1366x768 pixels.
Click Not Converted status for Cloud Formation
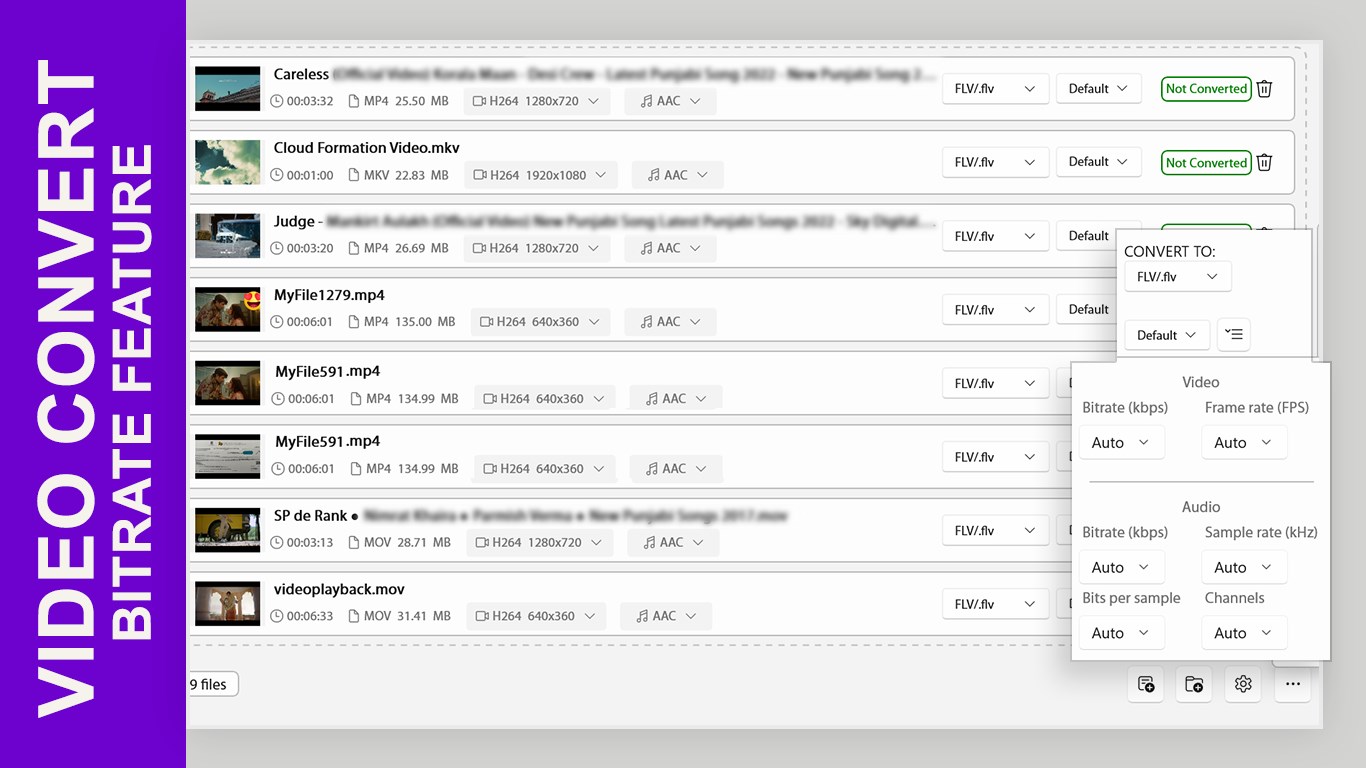1206,163
